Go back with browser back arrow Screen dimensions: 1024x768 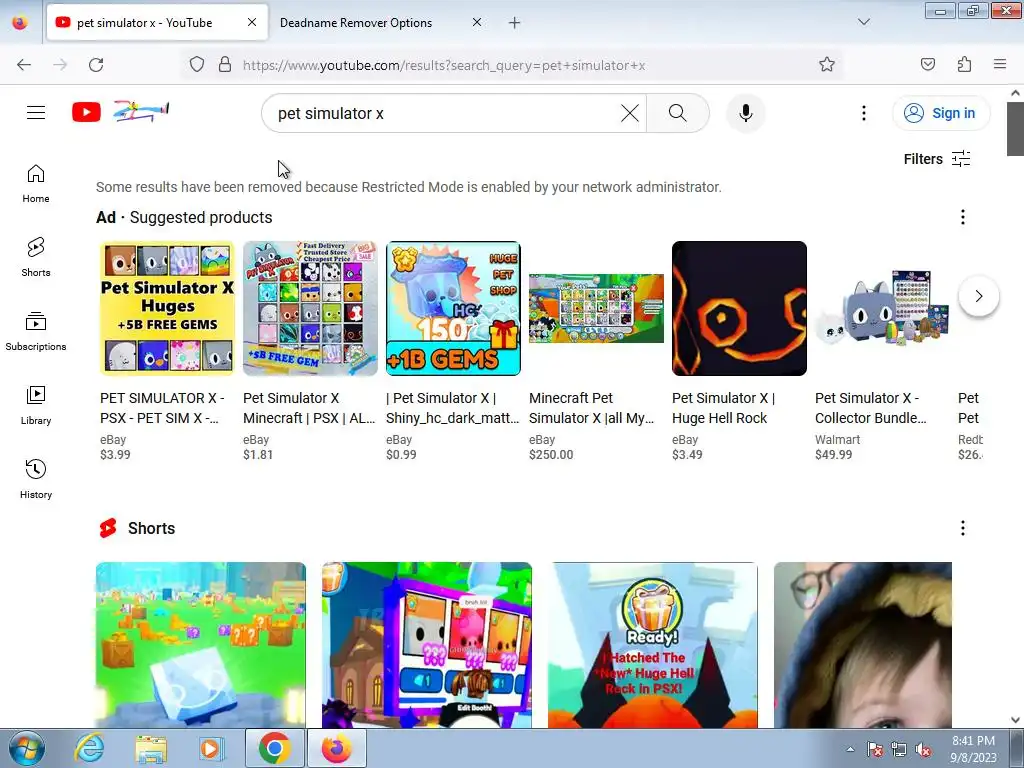[24, 65]
